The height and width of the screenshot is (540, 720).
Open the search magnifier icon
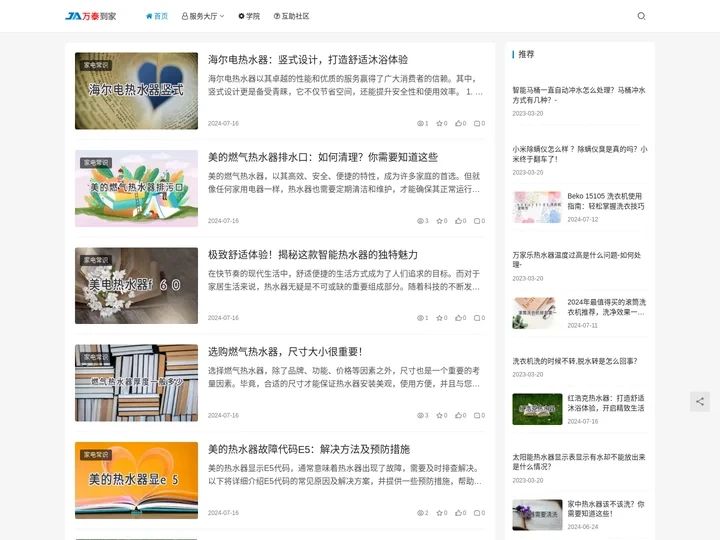point(641,16)
